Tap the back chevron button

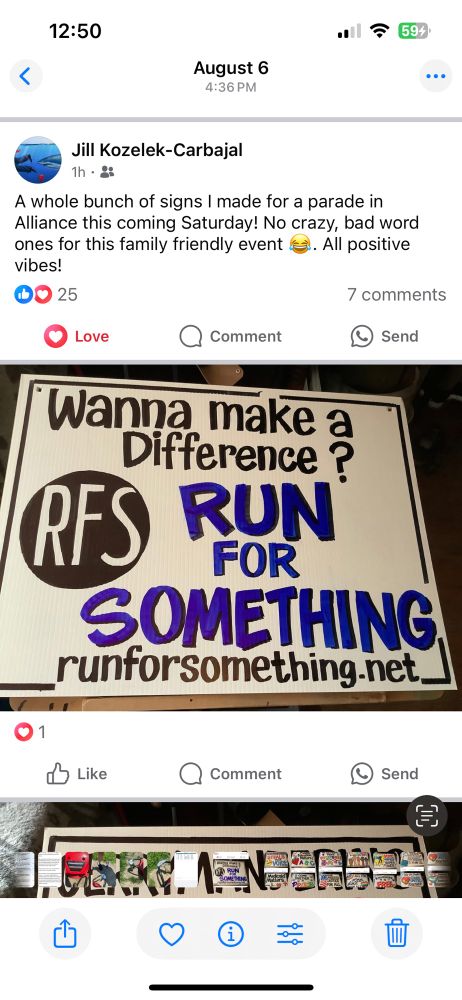point(26,77)
